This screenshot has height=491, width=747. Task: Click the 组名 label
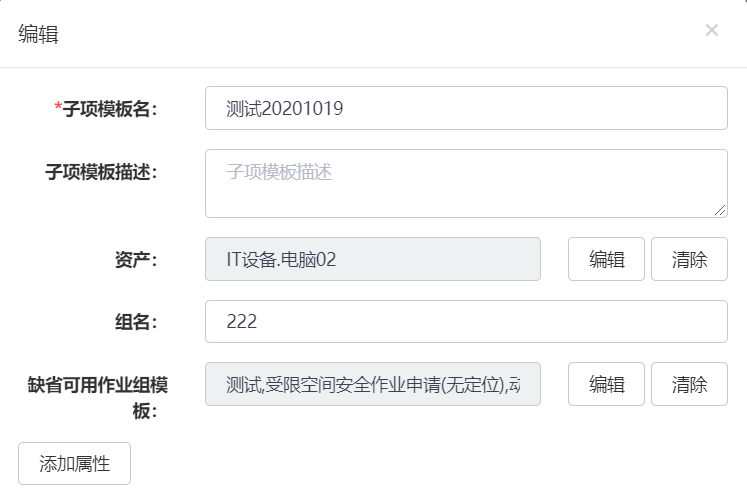coord(135,322)
